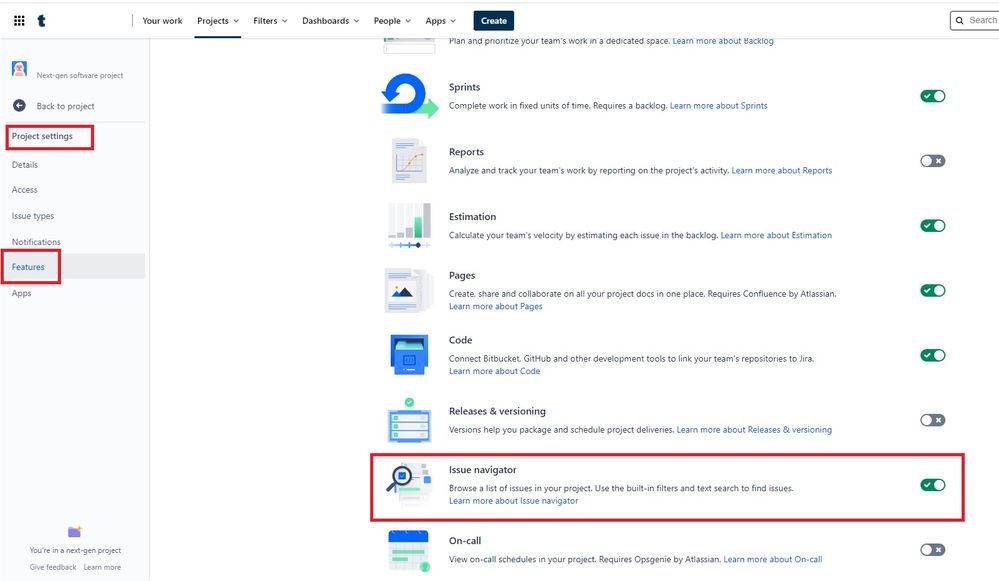
Task: Click the Create button
Action: coord(494,20)
